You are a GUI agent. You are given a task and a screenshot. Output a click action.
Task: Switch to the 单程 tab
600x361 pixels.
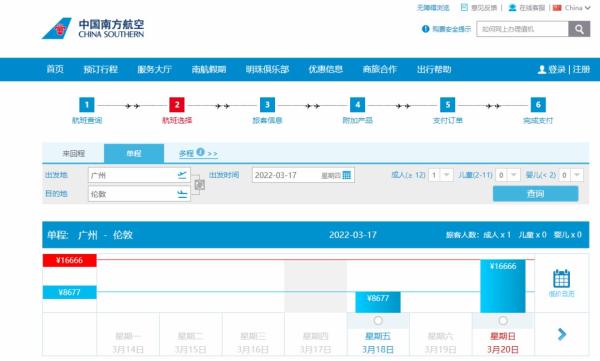pyautogui.click(x=134, y=153)
